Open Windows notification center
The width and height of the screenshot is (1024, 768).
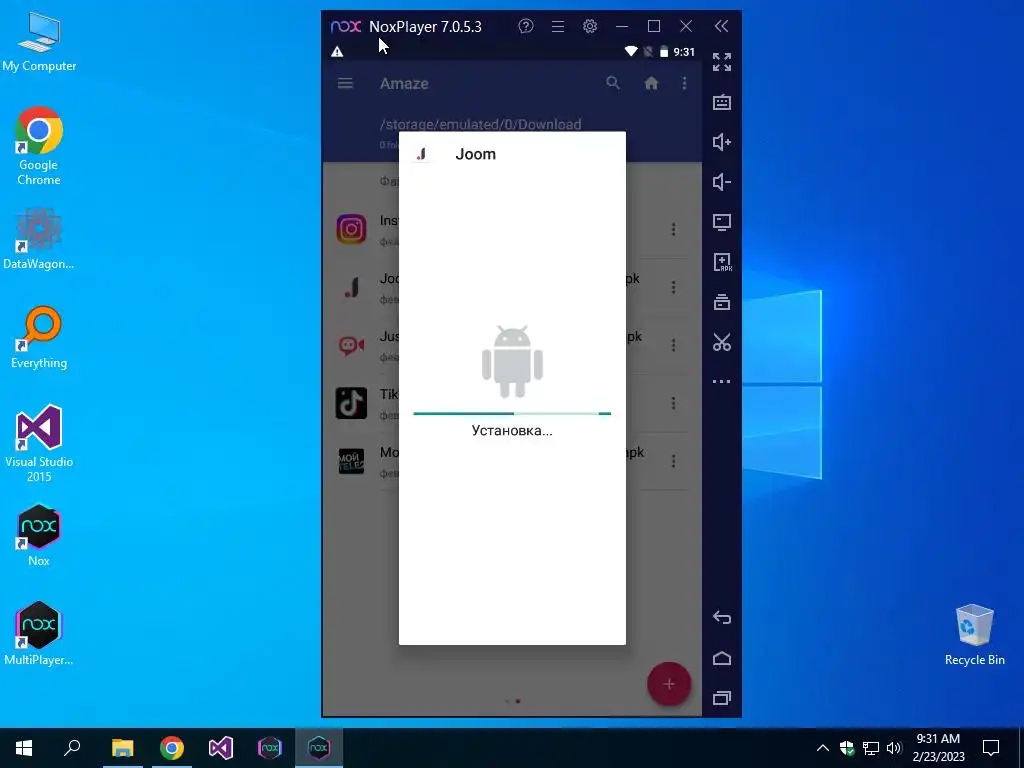pos(991,748)
